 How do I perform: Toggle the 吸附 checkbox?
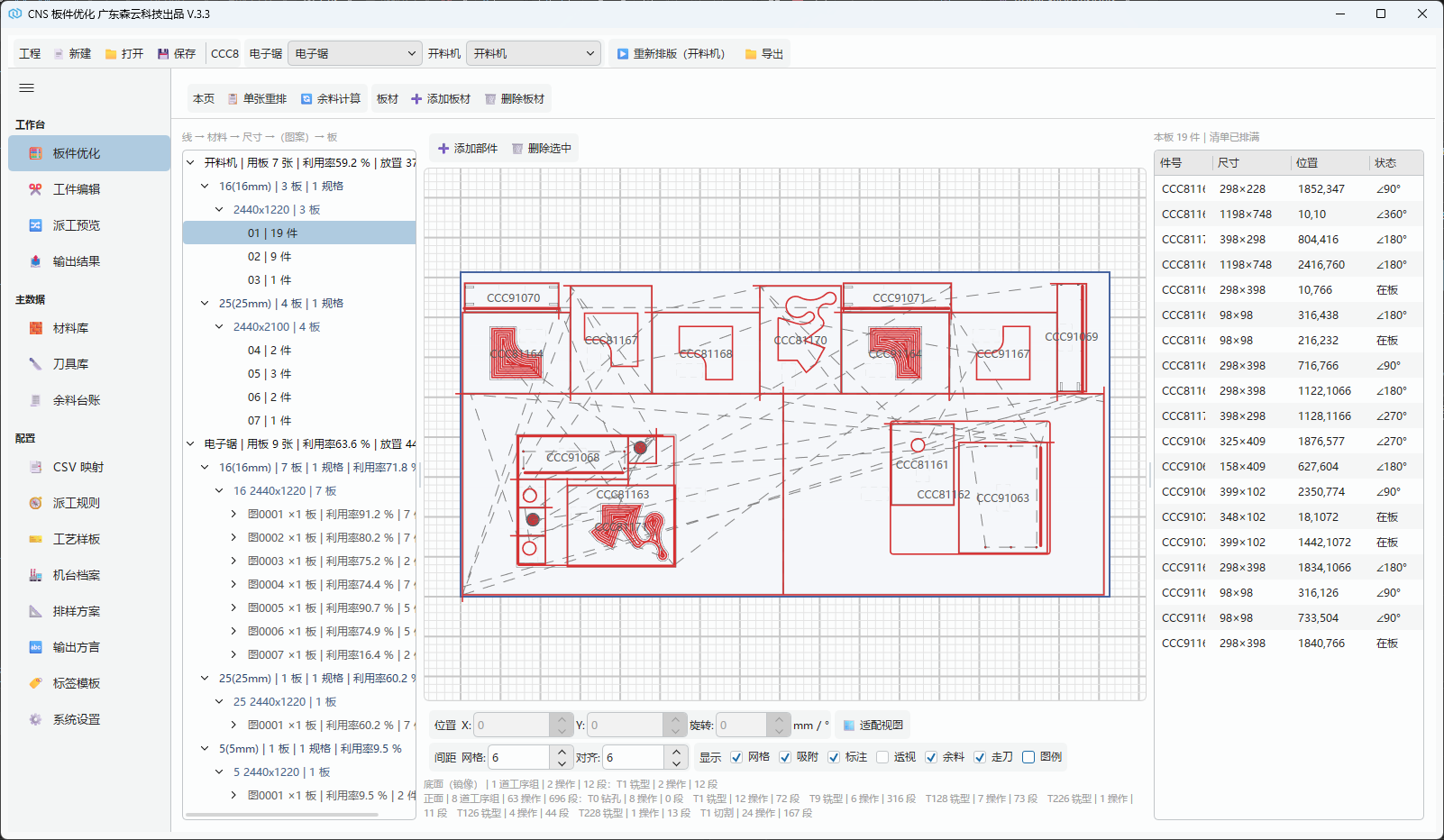(x=785, y=757)
